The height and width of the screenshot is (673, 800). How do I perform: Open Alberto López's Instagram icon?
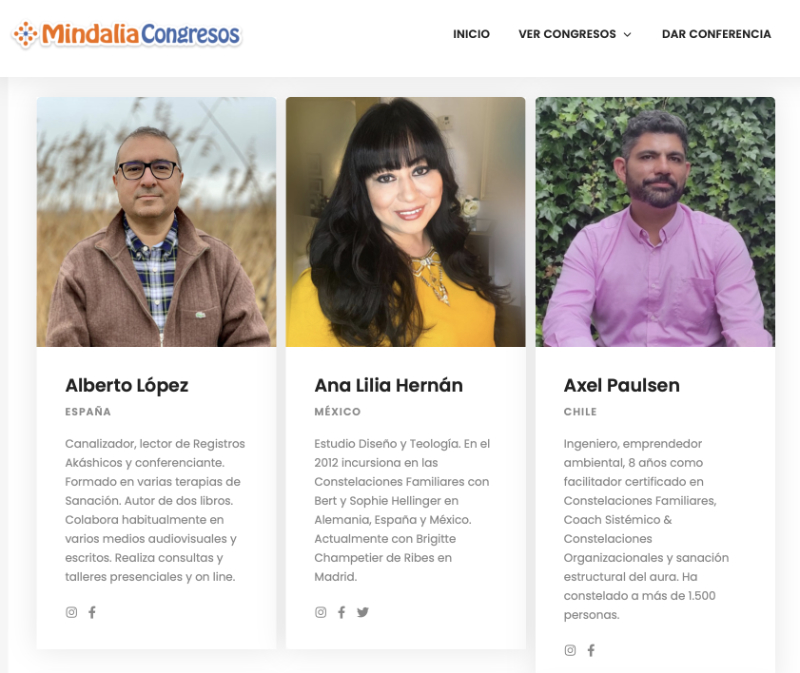(x=71, y=612)
